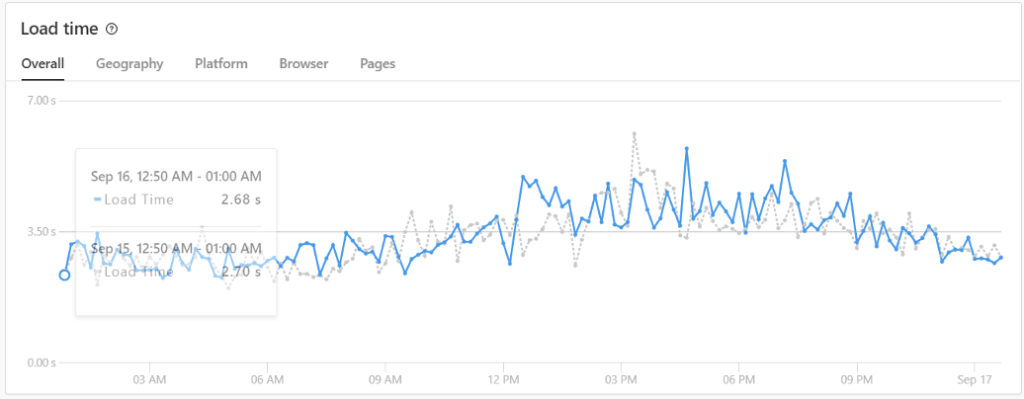
Task: Click the 3.50 s y-axis label
Action: click(x=42, y=231)
